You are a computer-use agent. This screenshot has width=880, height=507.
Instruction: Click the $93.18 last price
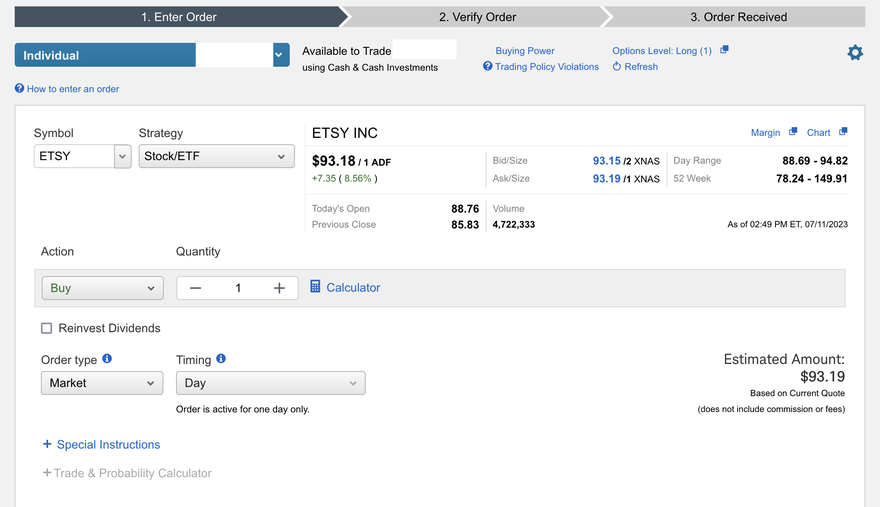[333, 161]
